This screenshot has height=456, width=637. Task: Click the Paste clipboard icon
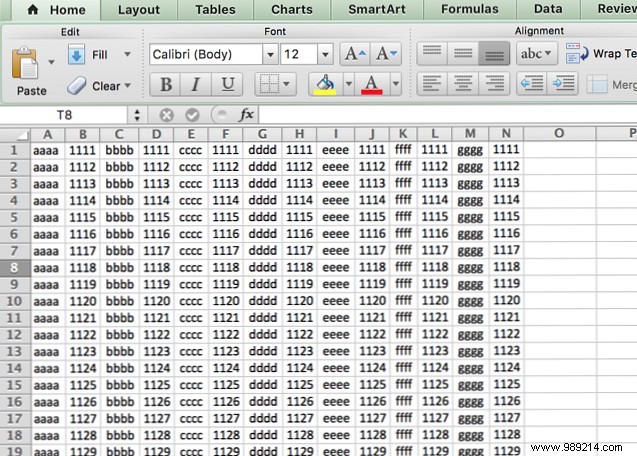pos(25,63)
